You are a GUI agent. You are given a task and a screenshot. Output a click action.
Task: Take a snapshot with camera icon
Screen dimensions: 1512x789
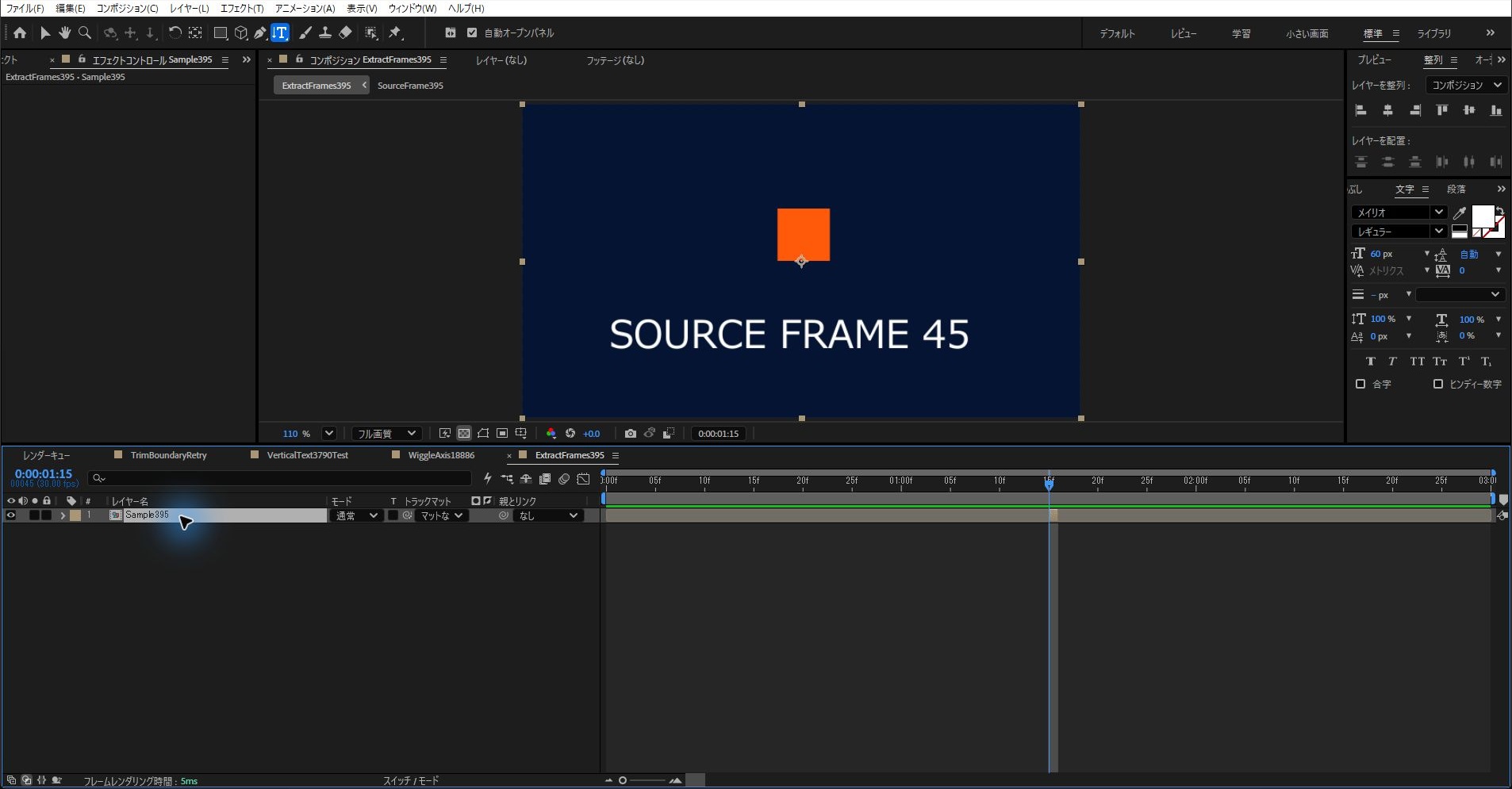point(630,434)
